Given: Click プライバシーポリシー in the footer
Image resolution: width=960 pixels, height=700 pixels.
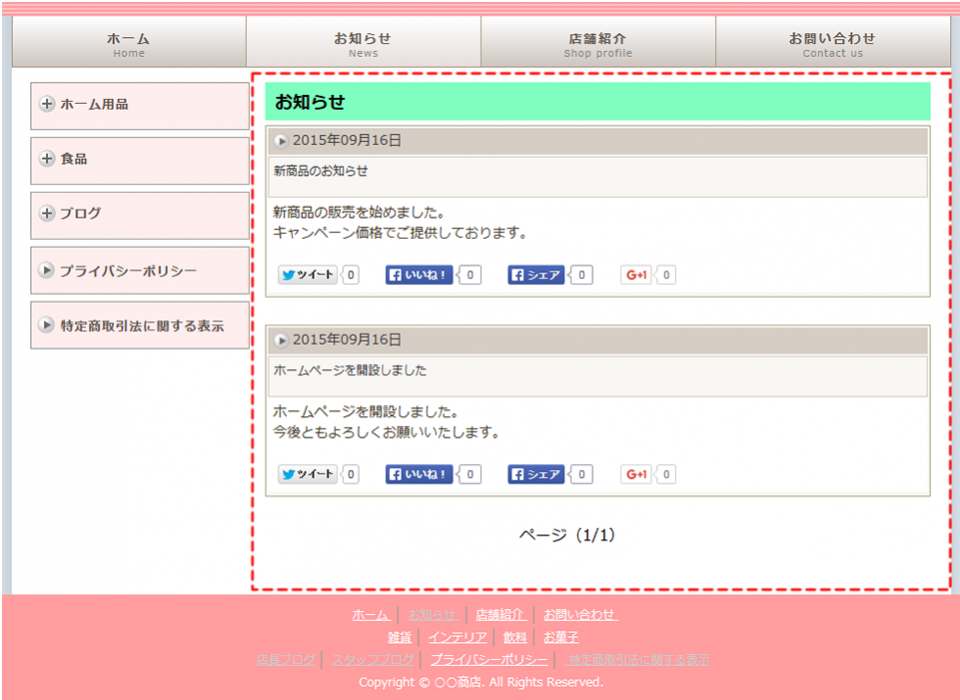Looking at the screenshot, I should (x=489, y=660).
